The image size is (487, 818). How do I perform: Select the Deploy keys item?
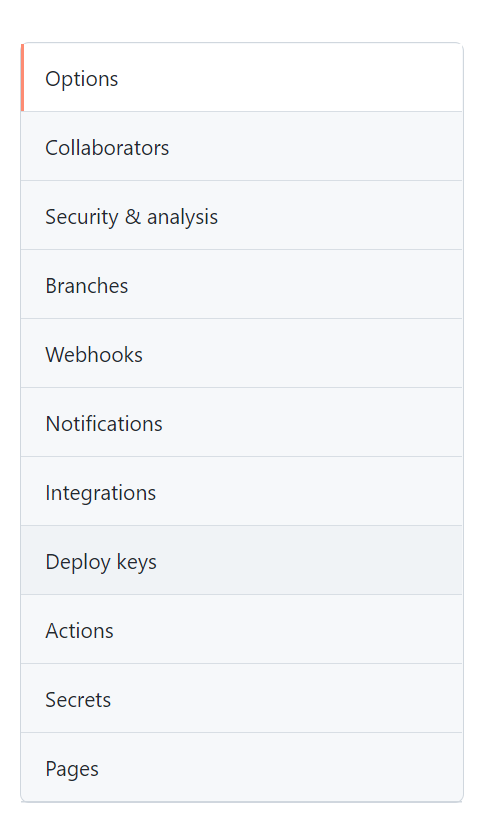pos(242,560)
